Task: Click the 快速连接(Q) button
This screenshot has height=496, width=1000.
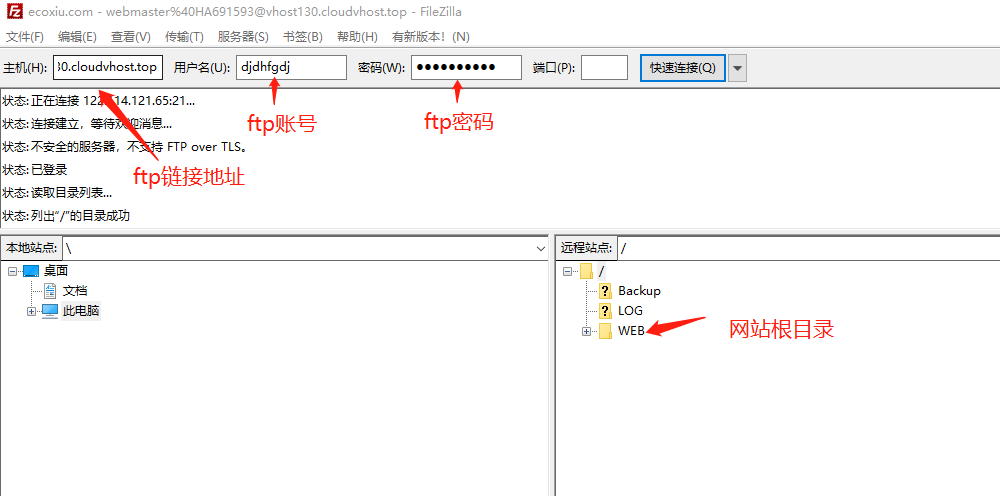Action: click(x=682, y=68)
